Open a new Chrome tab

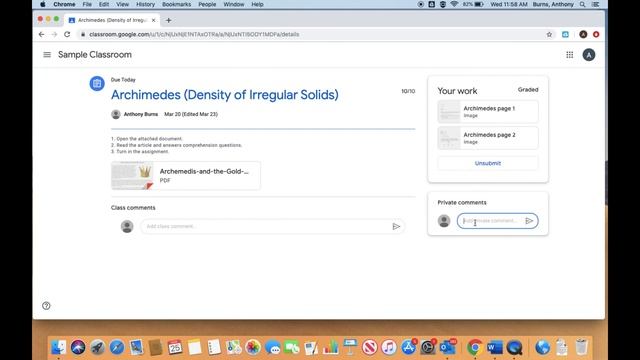(169, 20)
